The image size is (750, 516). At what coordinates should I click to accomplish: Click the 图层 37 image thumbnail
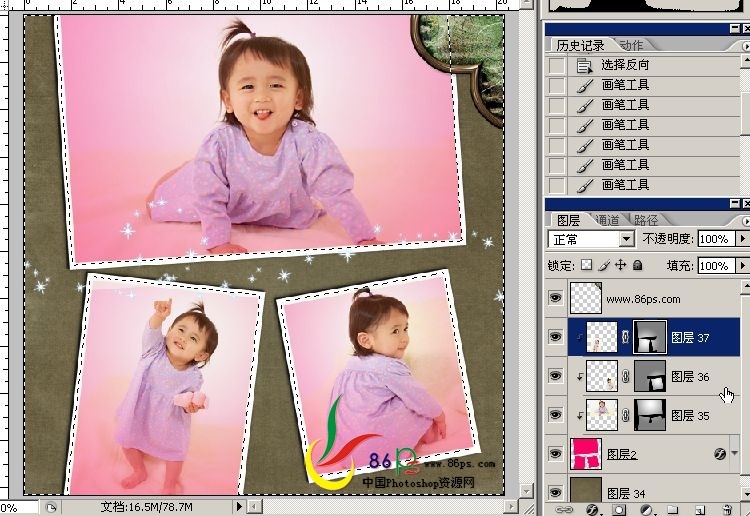(x=602, y=337)
